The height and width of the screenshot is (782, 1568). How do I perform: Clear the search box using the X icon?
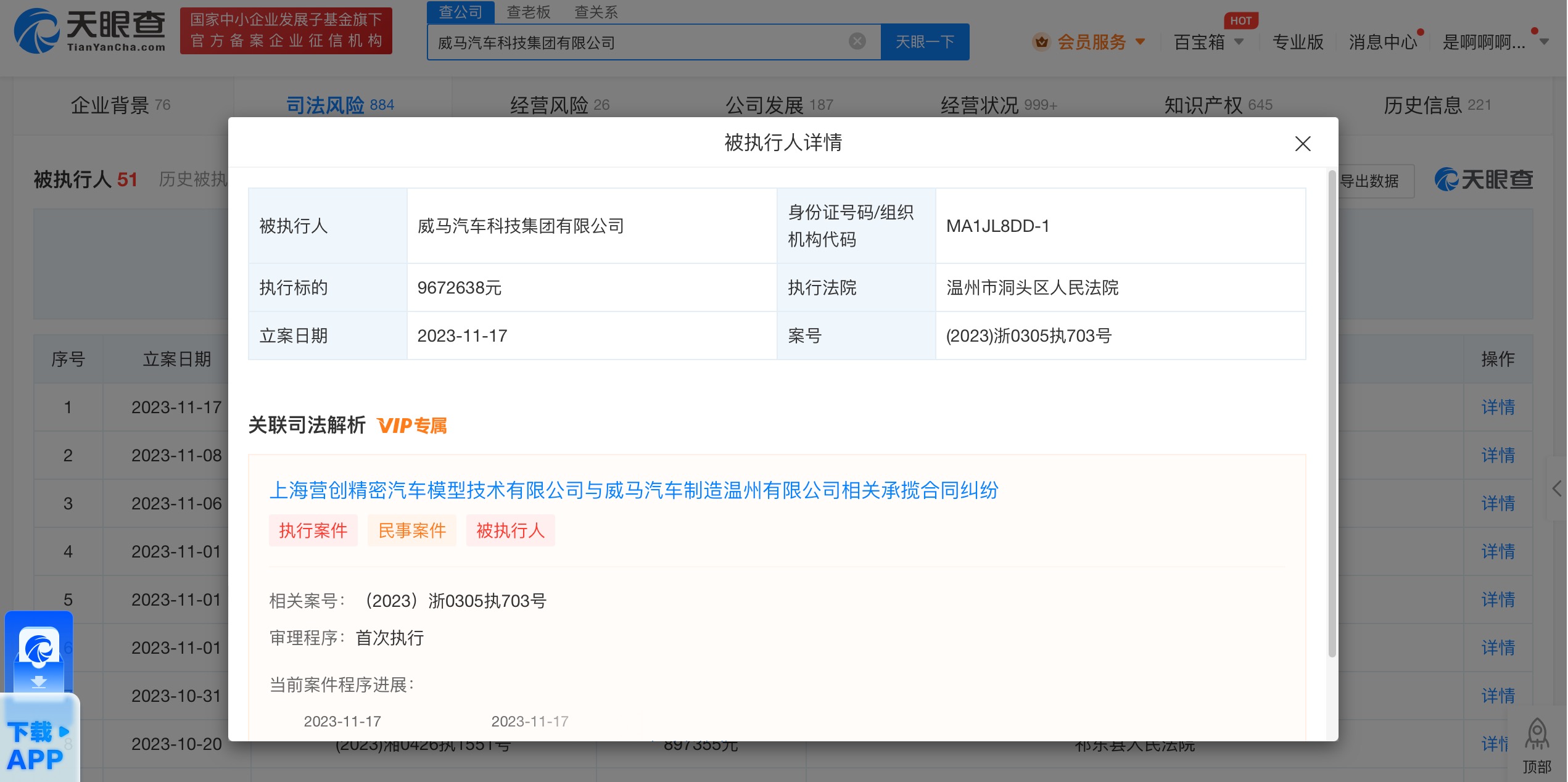pos(856,41)
